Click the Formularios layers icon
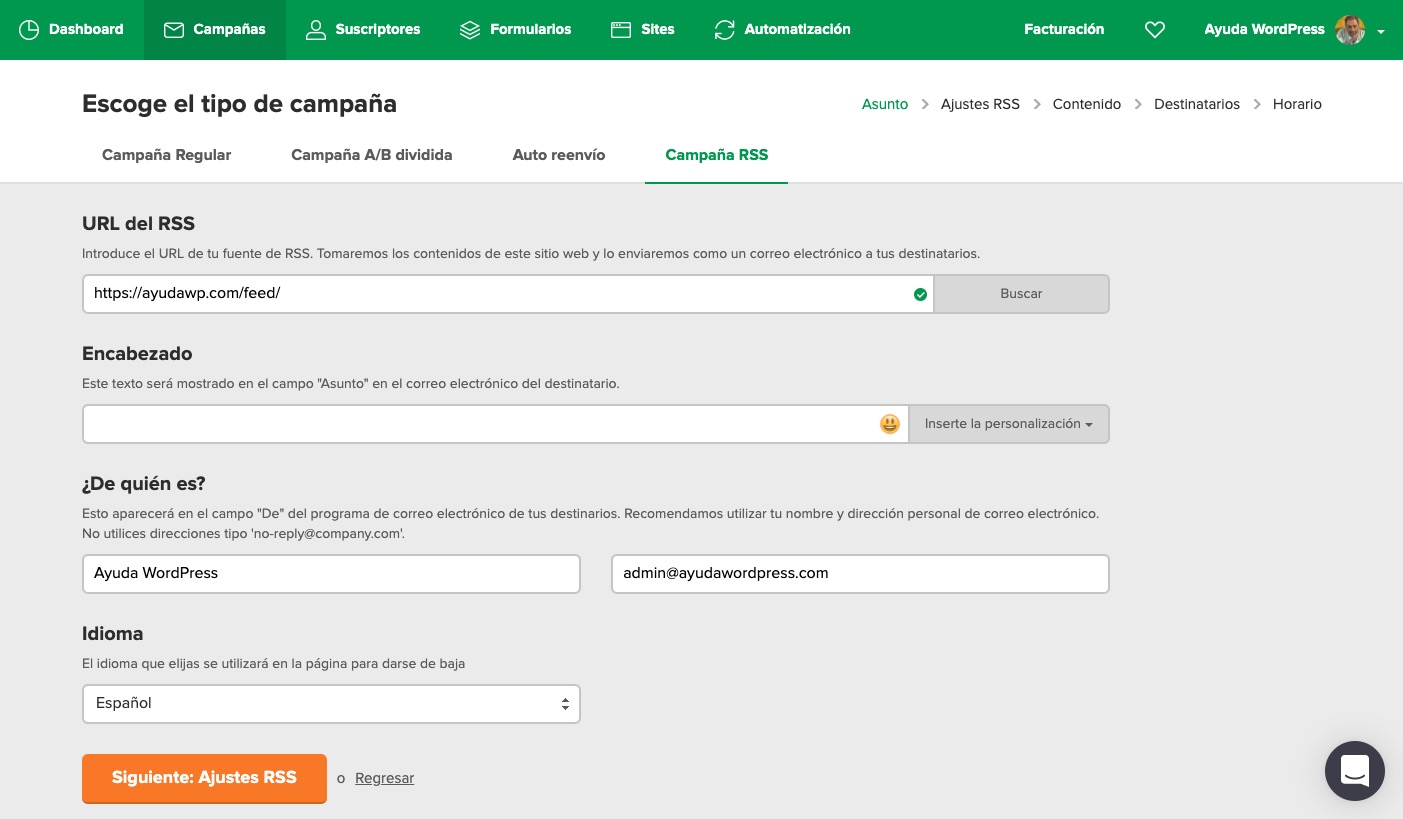The width and height of the screenshot is (1403, 819). pos(470,30)
